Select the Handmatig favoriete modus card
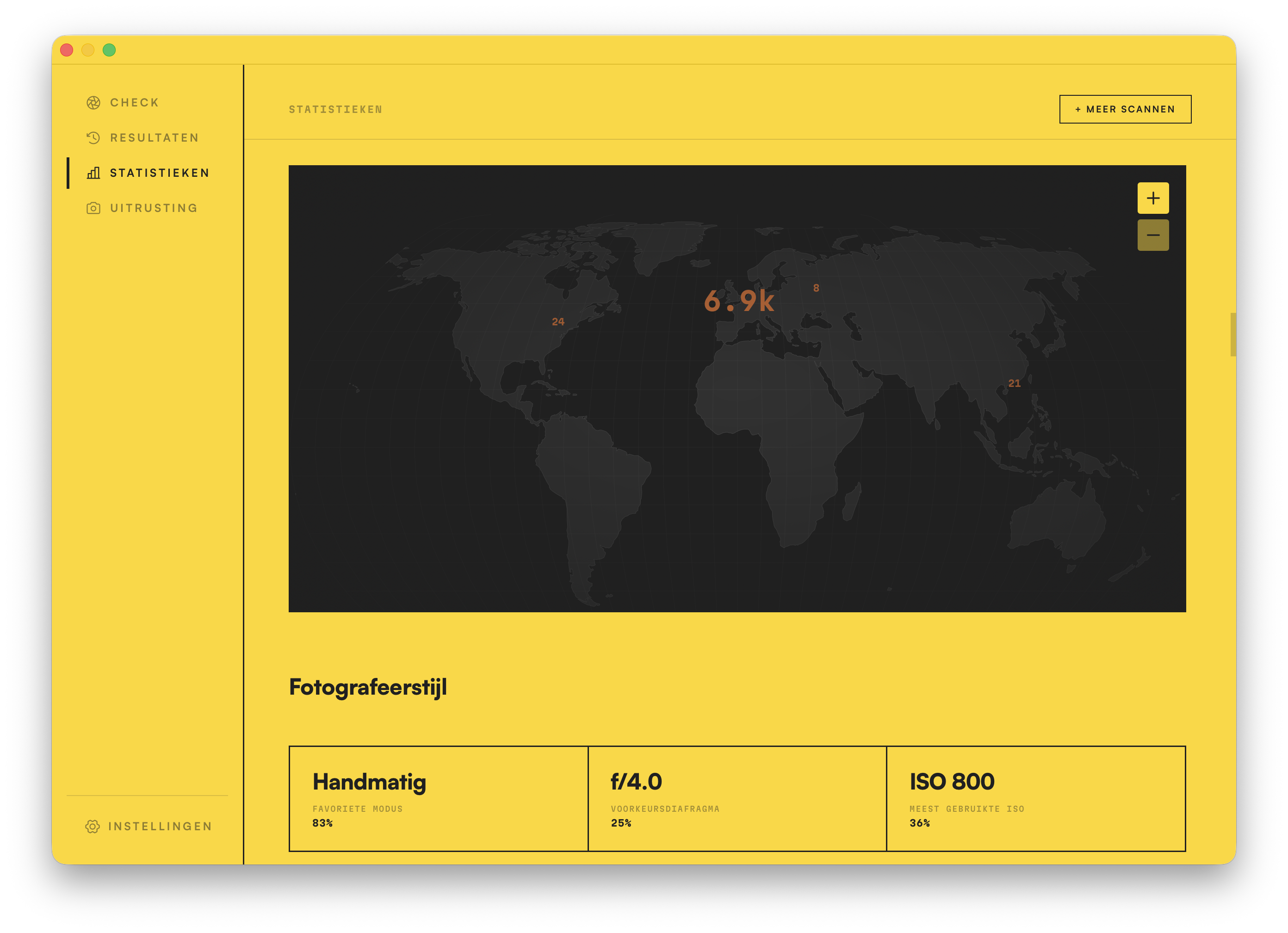1288x933 pixels. (439, 799)
